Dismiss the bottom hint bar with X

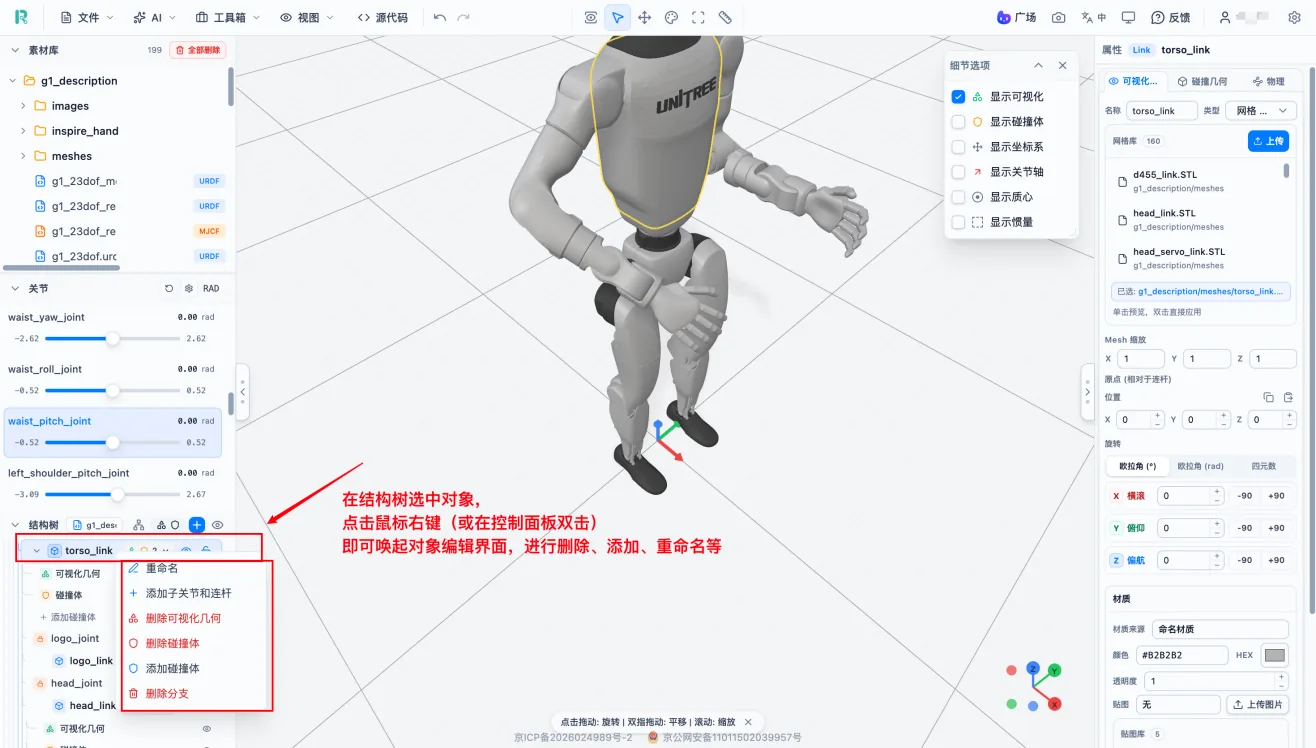coord(748,721)
